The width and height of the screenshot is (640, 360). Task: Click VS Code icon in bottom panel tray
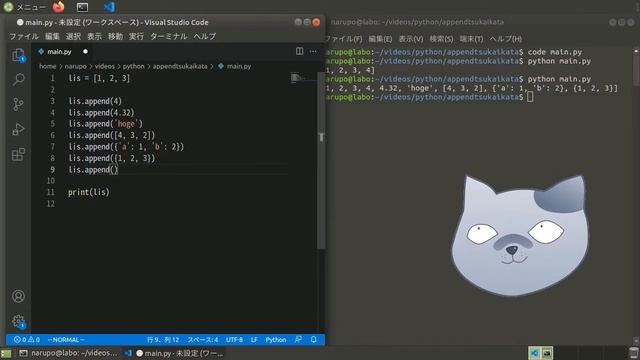[x=534, y=353]
